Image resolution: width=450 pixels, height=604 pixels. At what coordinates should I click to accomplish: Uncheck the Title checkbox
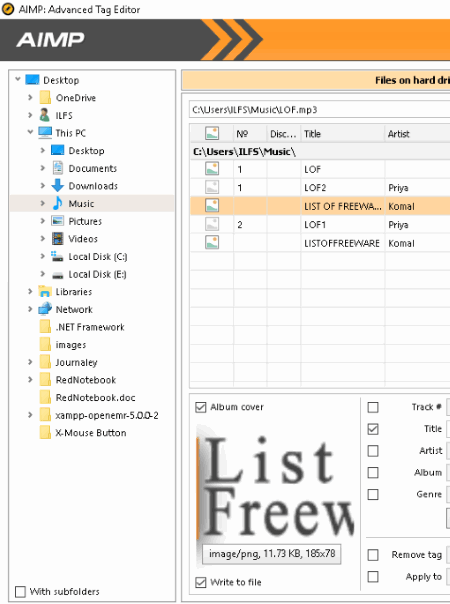373,429
